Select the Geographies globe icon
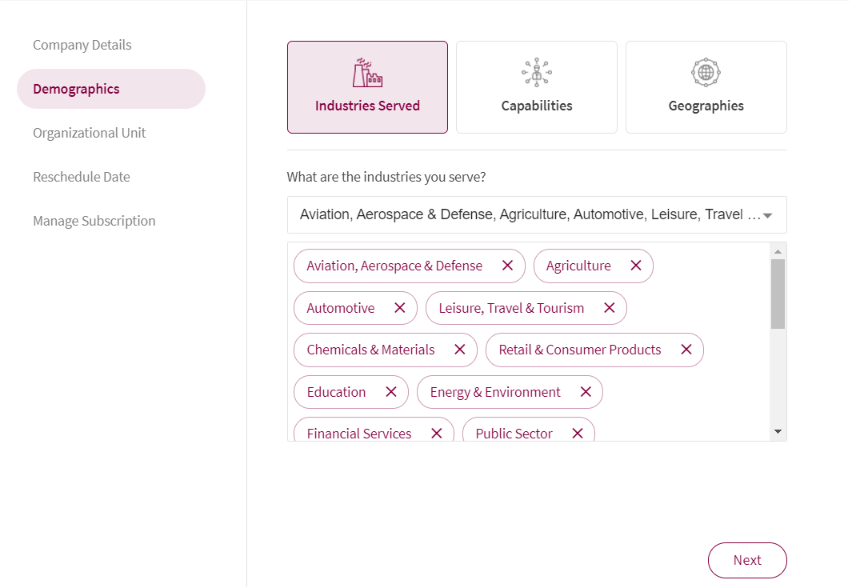Screen dimensions: 849x587 (x=706, y=72)
